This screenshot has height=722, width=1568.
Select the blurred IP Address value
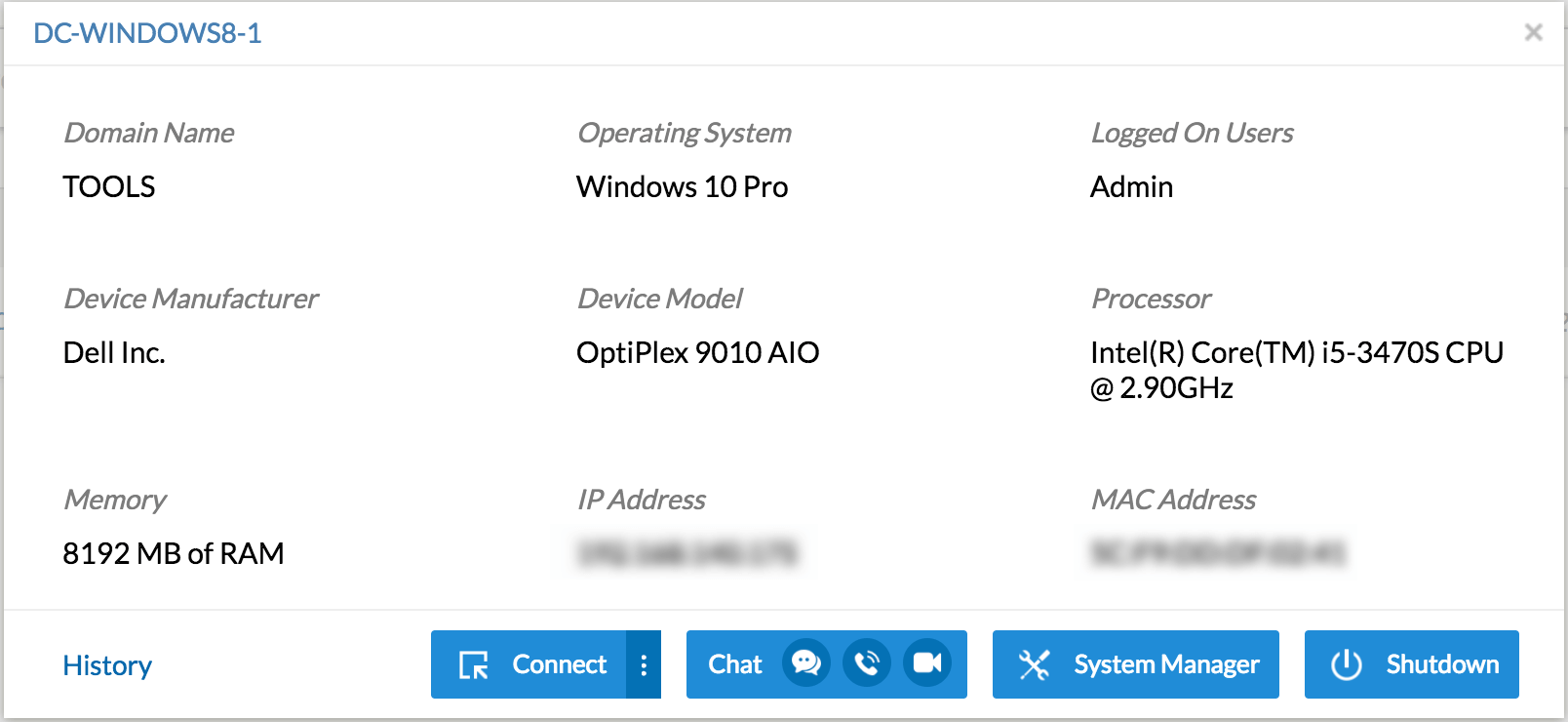coord(687,553)
